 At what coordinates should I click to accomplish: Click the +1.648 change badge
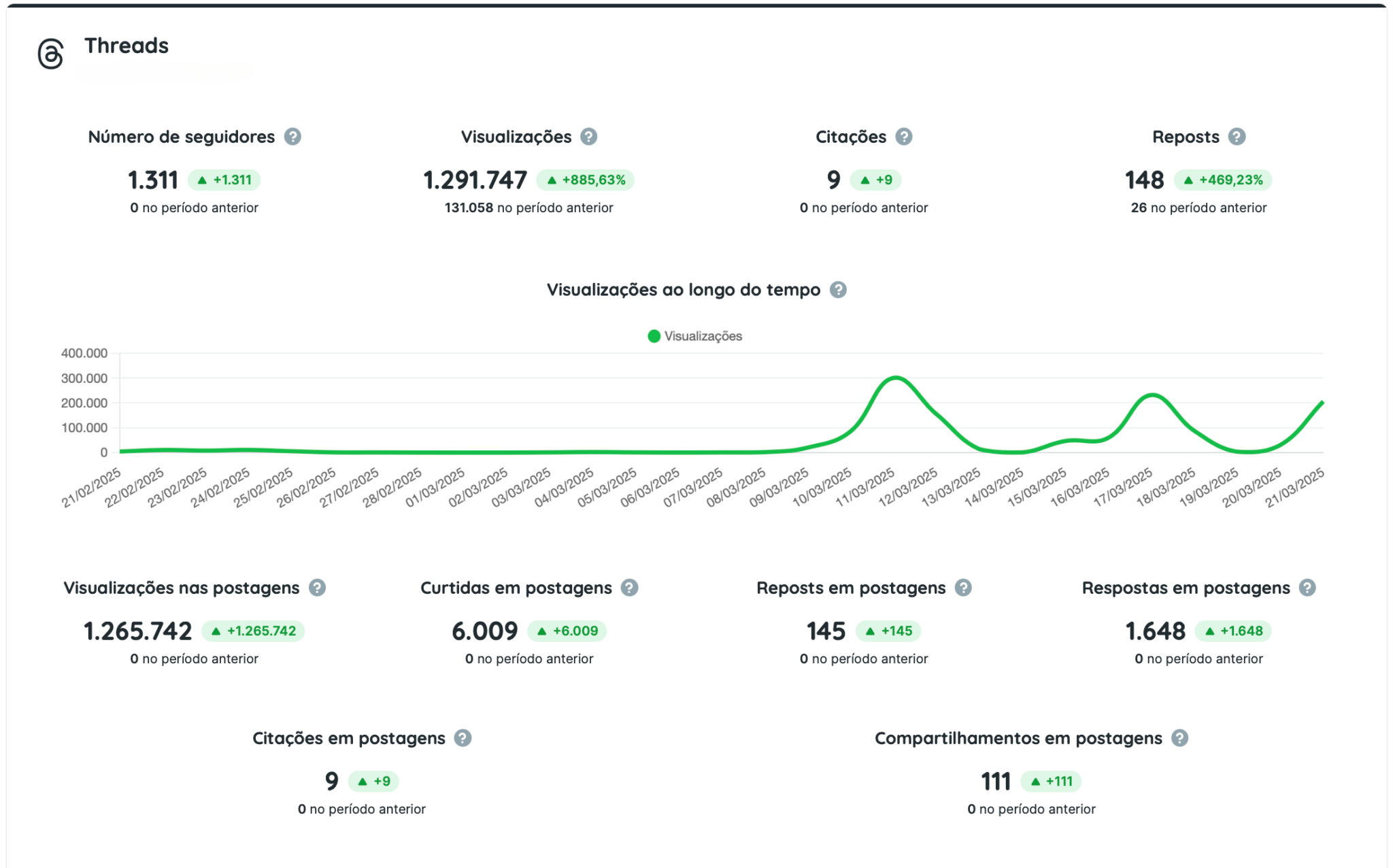tap(1233, 631)
